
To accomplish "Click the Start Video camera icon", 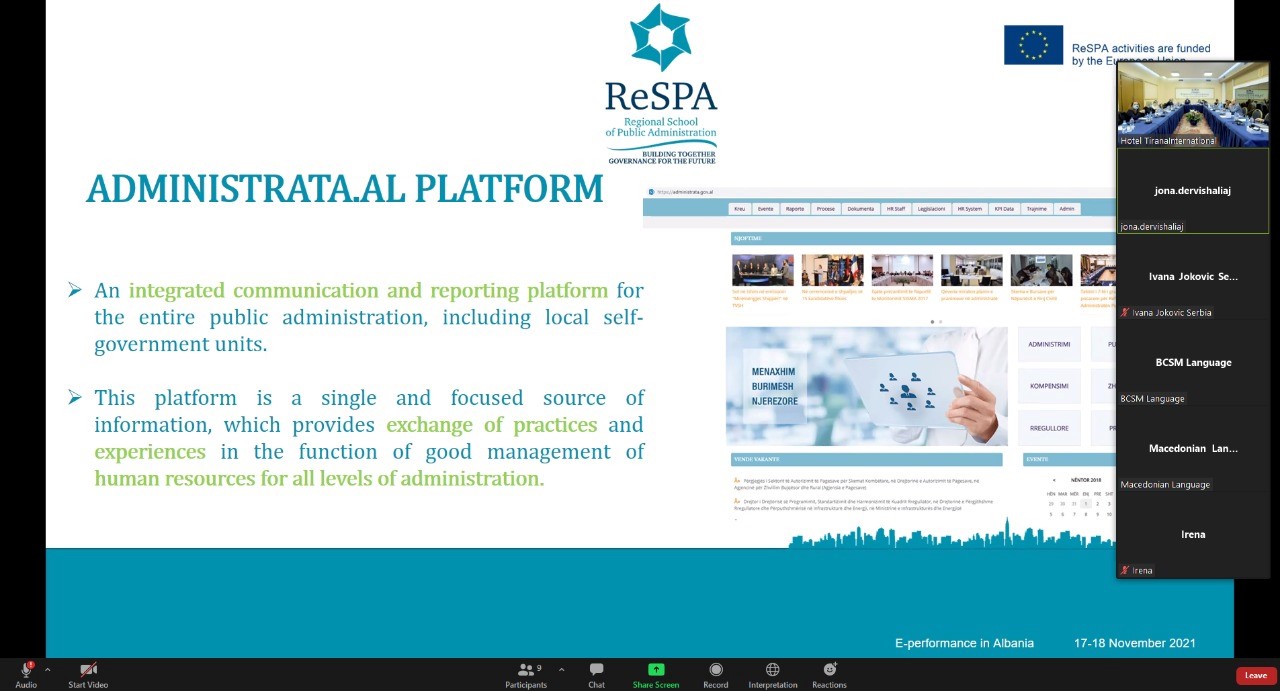I will [x=88, y=670].
